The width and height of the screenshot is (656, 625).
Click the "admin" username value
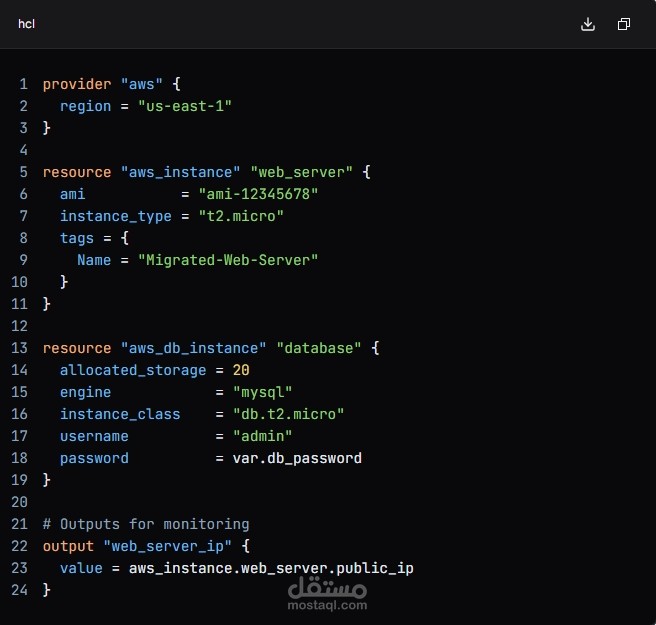(262, 436)
